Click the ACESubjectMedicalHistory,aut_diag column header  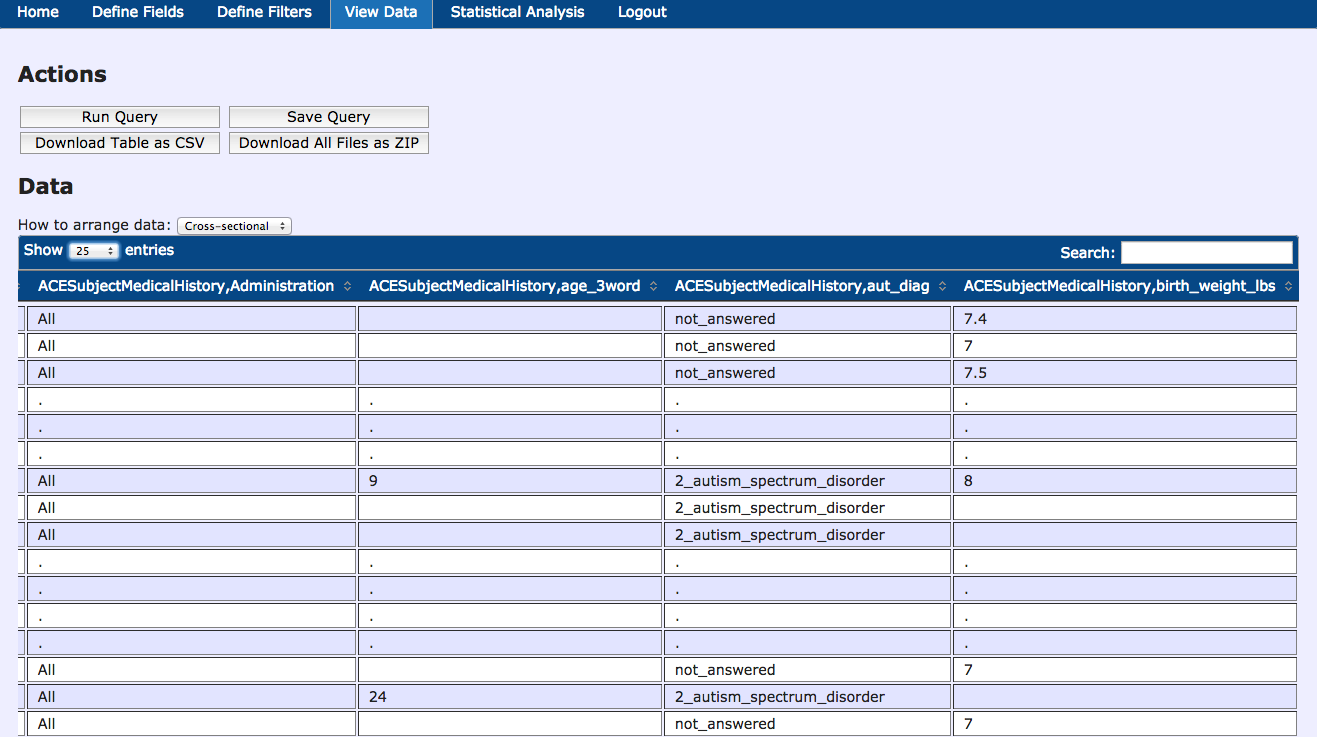click(801, 286)
